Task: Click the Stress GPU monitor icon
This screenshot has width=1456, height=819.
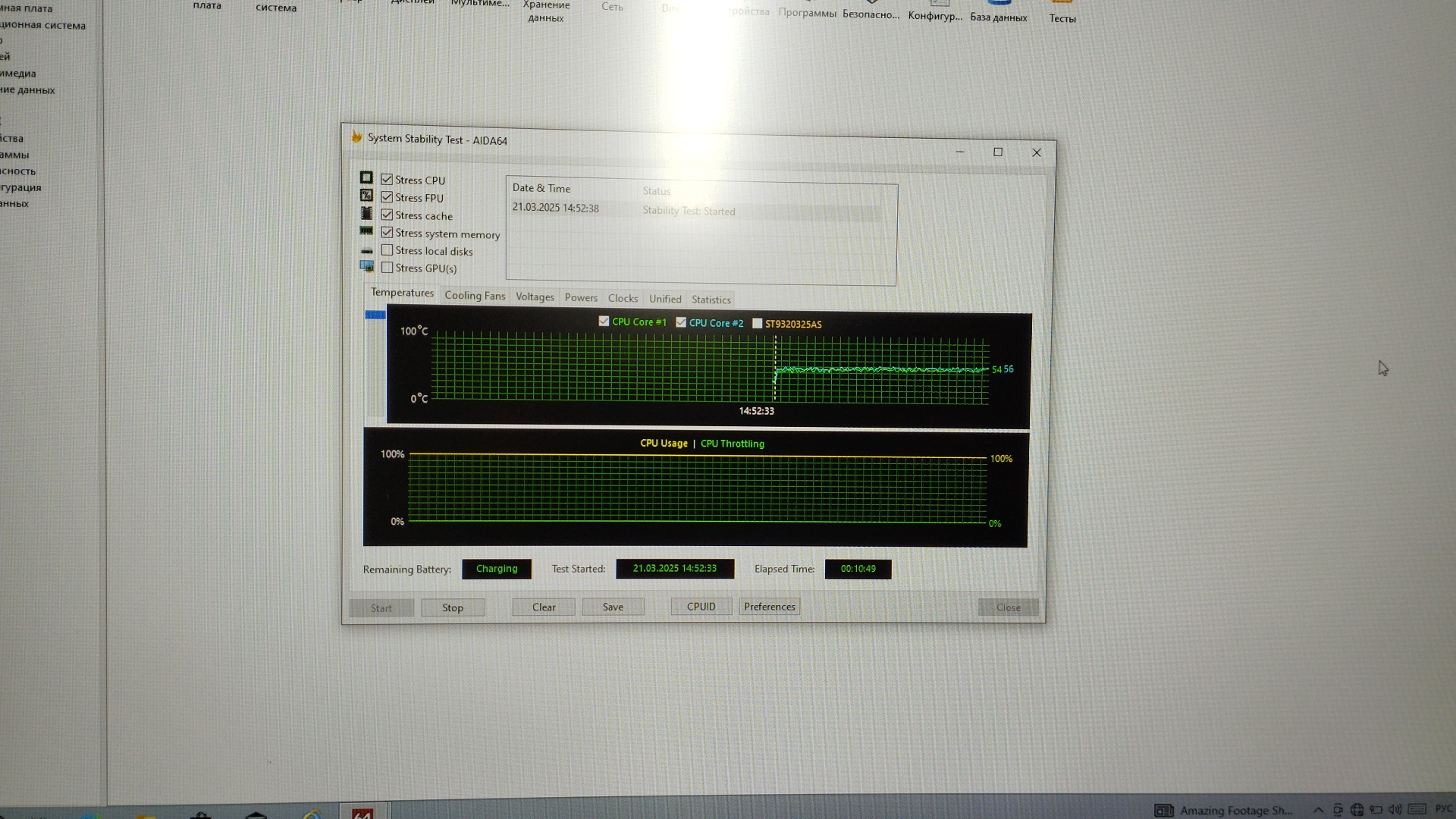Action: tap(367, 267)
